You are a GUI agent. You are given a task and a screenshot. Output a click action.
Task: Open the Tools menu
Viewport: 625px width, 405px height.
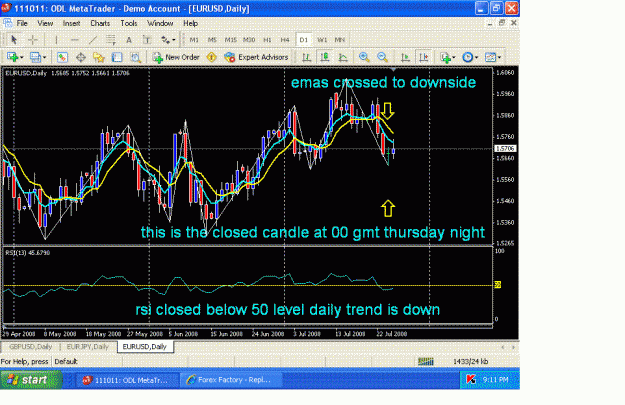129,24
